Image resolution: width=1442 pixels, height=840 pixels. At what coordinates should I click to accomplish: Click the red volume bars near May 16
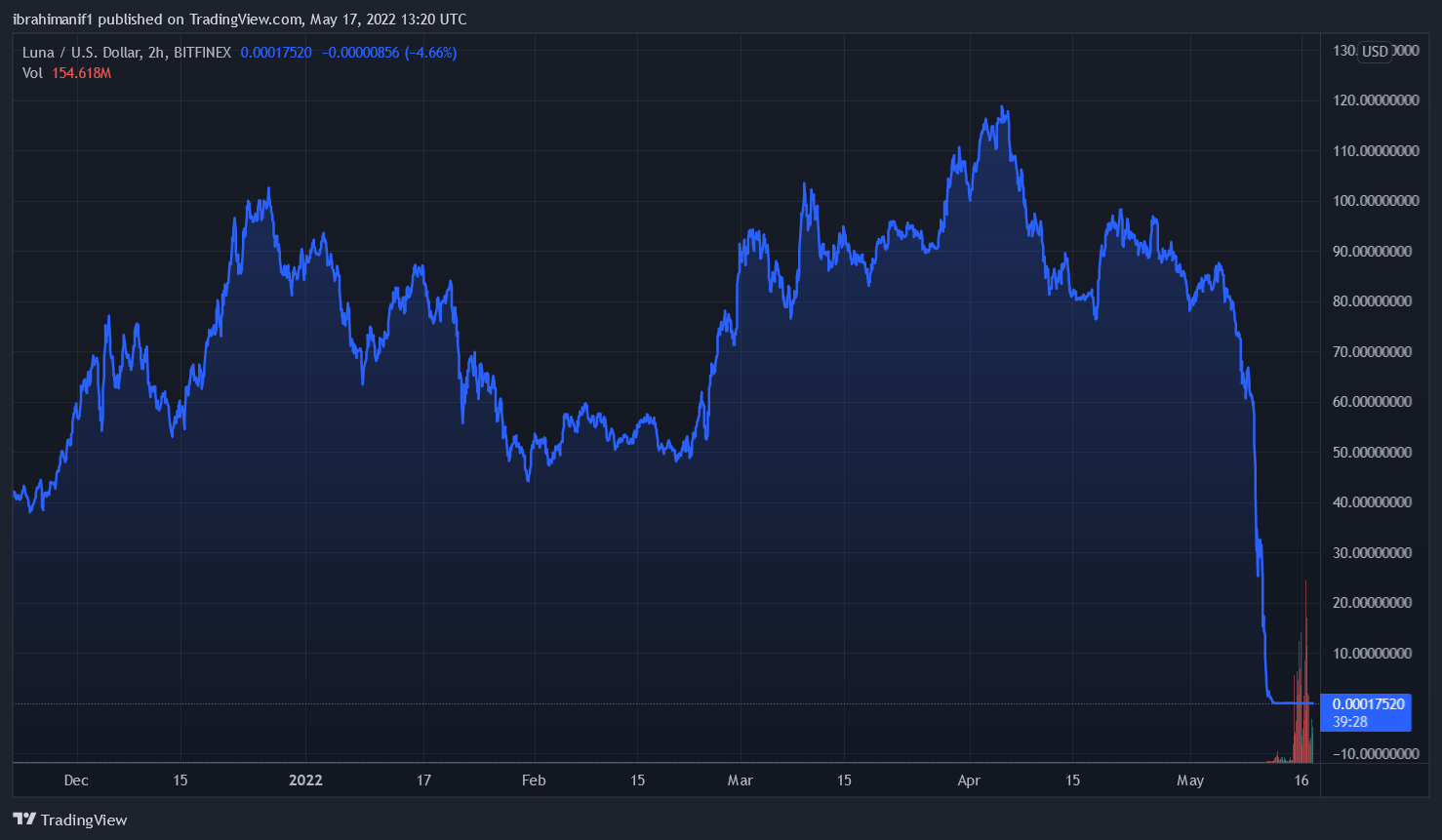pyautogui.click(x=1303, y=702)
